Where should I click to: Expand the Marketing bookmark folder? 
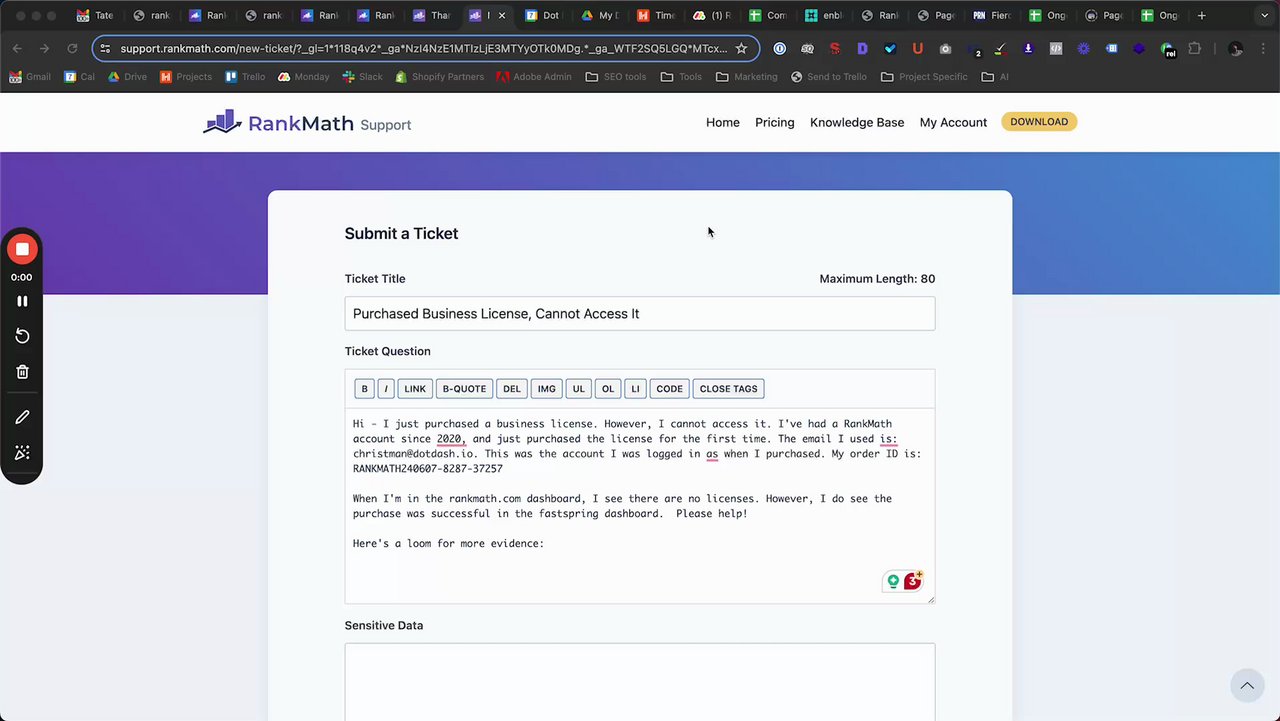[747, 76]
